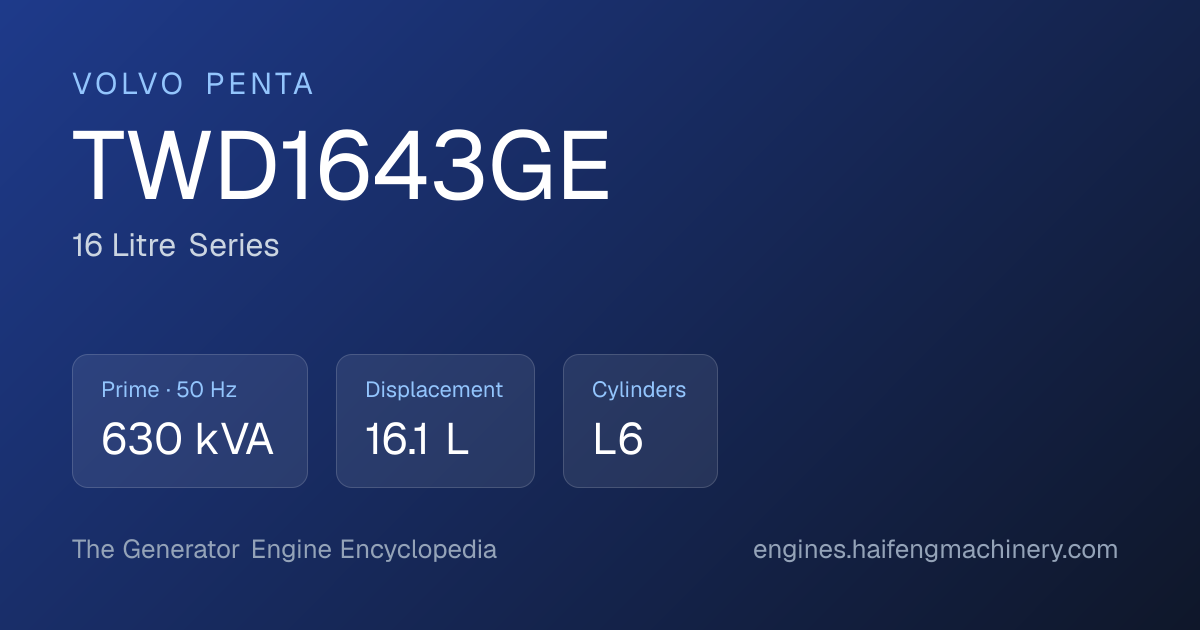Select the L6 cylinder configuration value
The image size is (1200, 630).
pos(618,440)
